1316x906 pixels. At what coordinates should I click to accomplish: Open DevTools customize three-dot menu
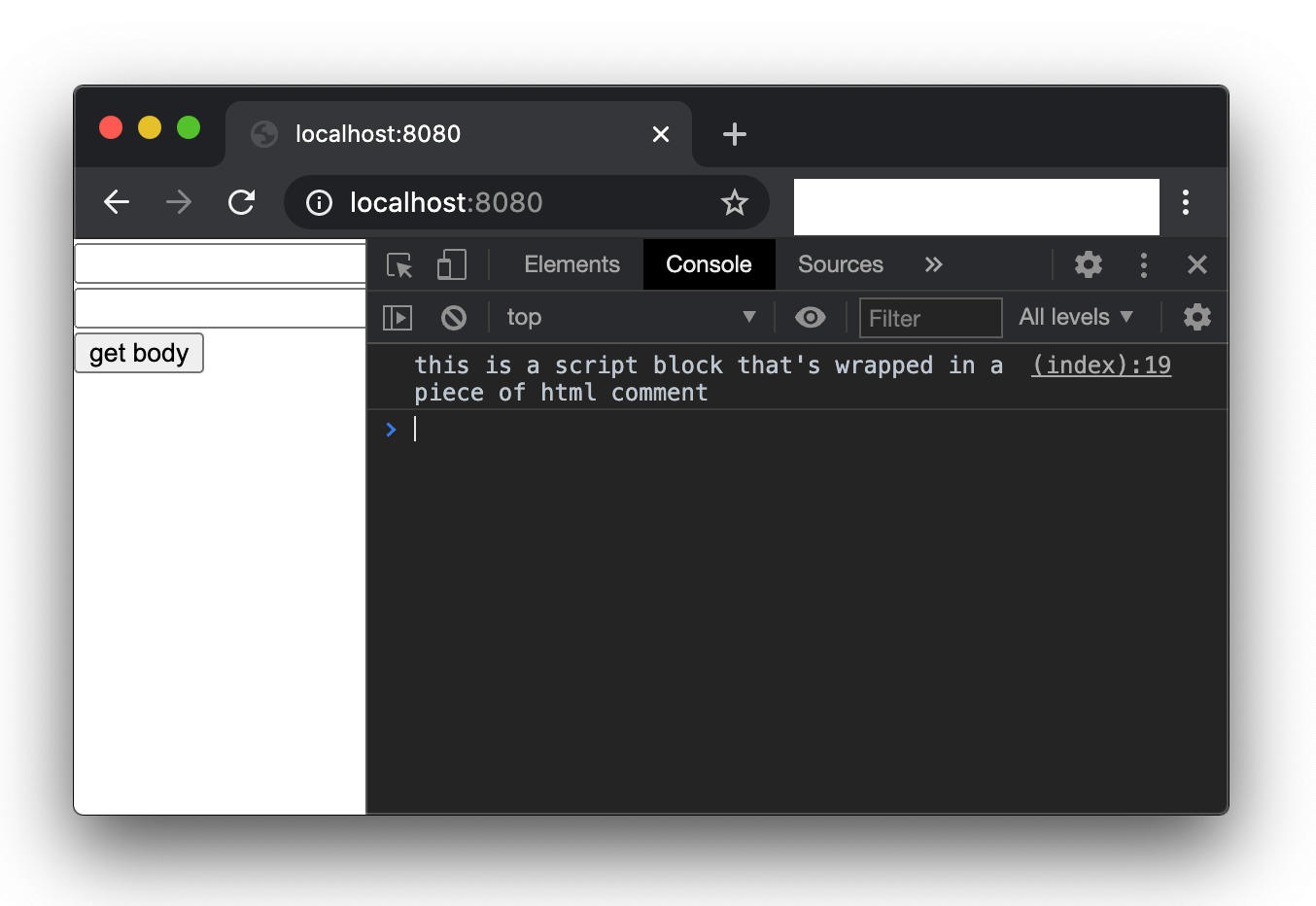[1144, 264]
